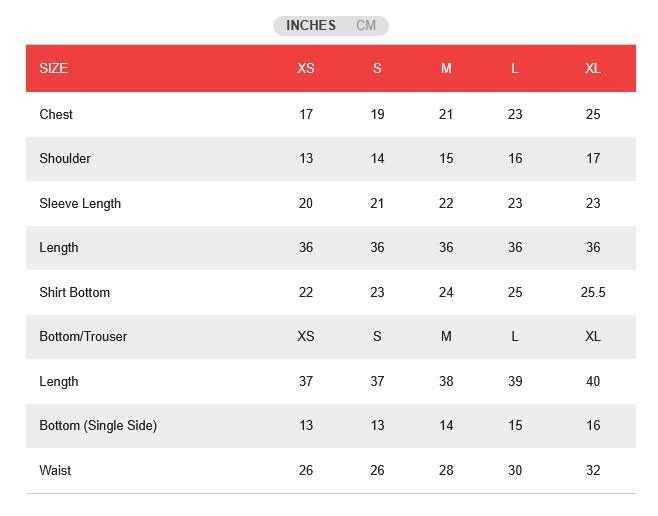The image size is (658, 516).
Task: Select the XL column header
Action: coord(593,69)
